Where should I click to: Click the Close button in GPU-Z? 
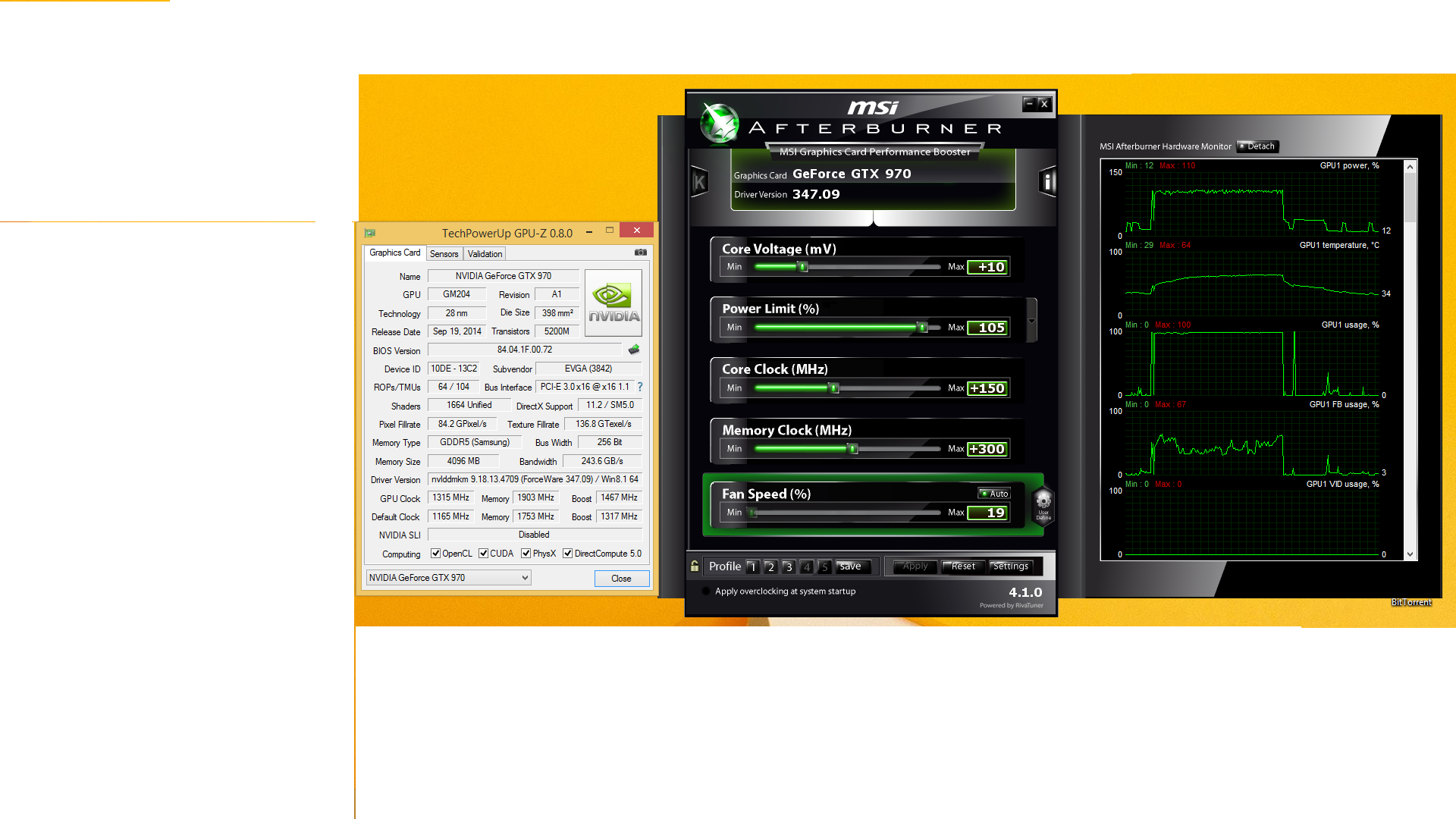click(621, 579)
